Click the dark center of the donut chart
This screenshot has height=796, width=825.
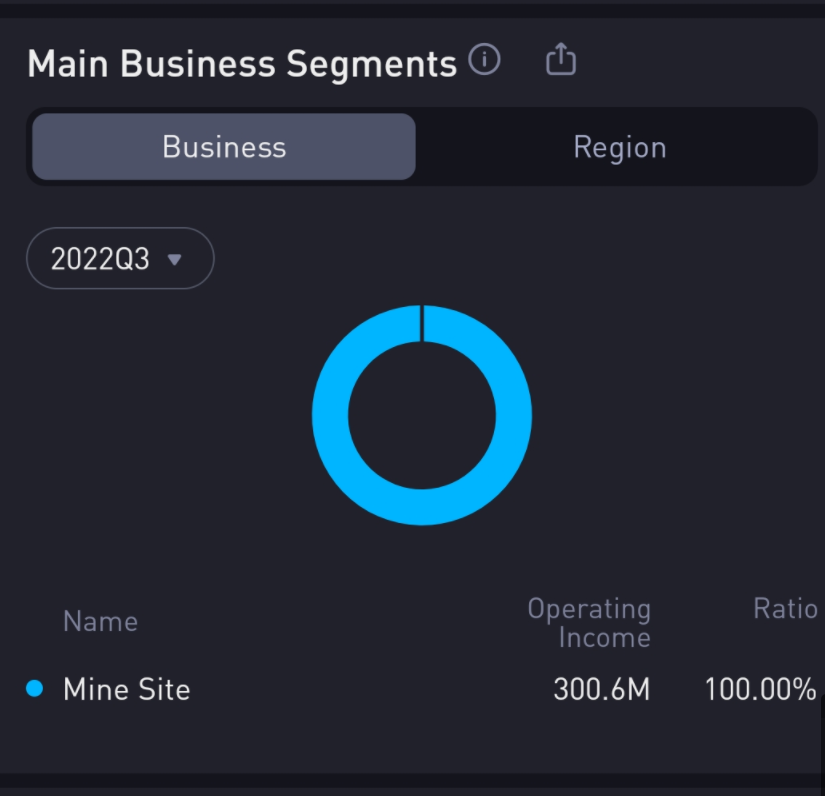click(x=422, y=415)
